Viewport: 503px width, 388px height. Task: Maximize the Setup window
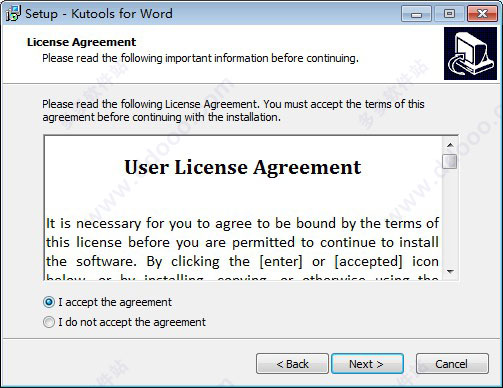click(x=449, y=14)
